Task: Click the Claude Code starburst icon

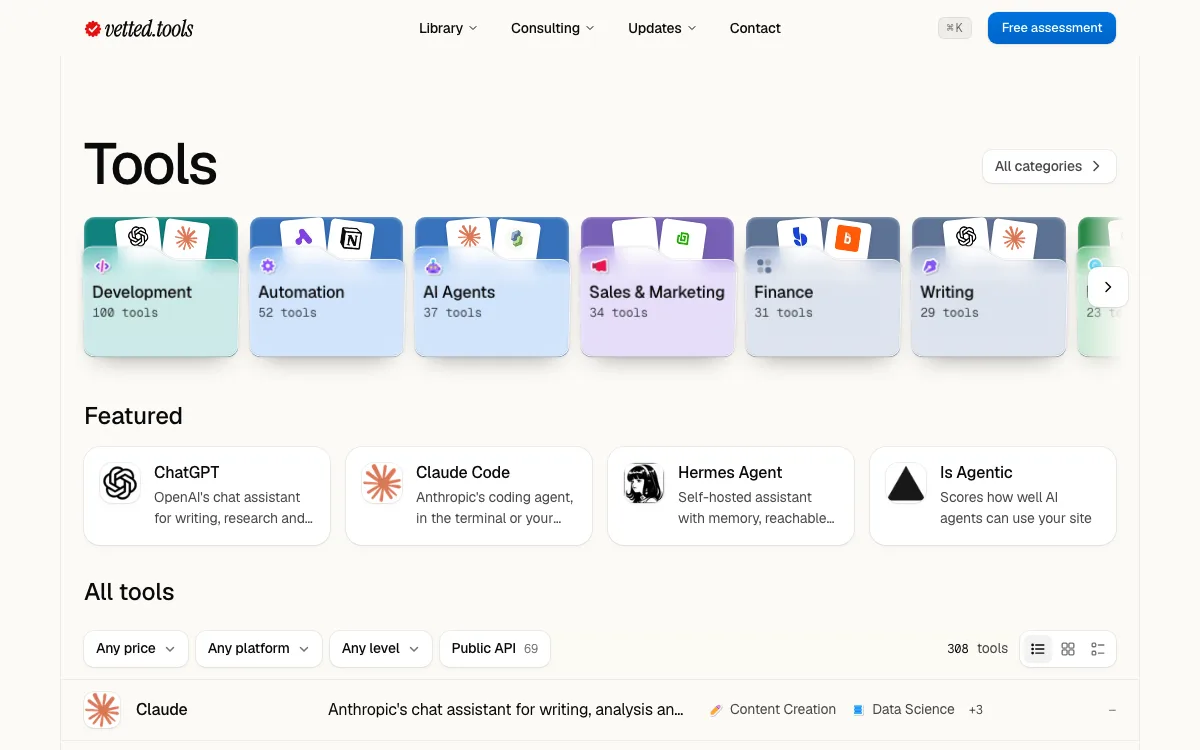Action: pyautogui.click(x=382, y=483)
